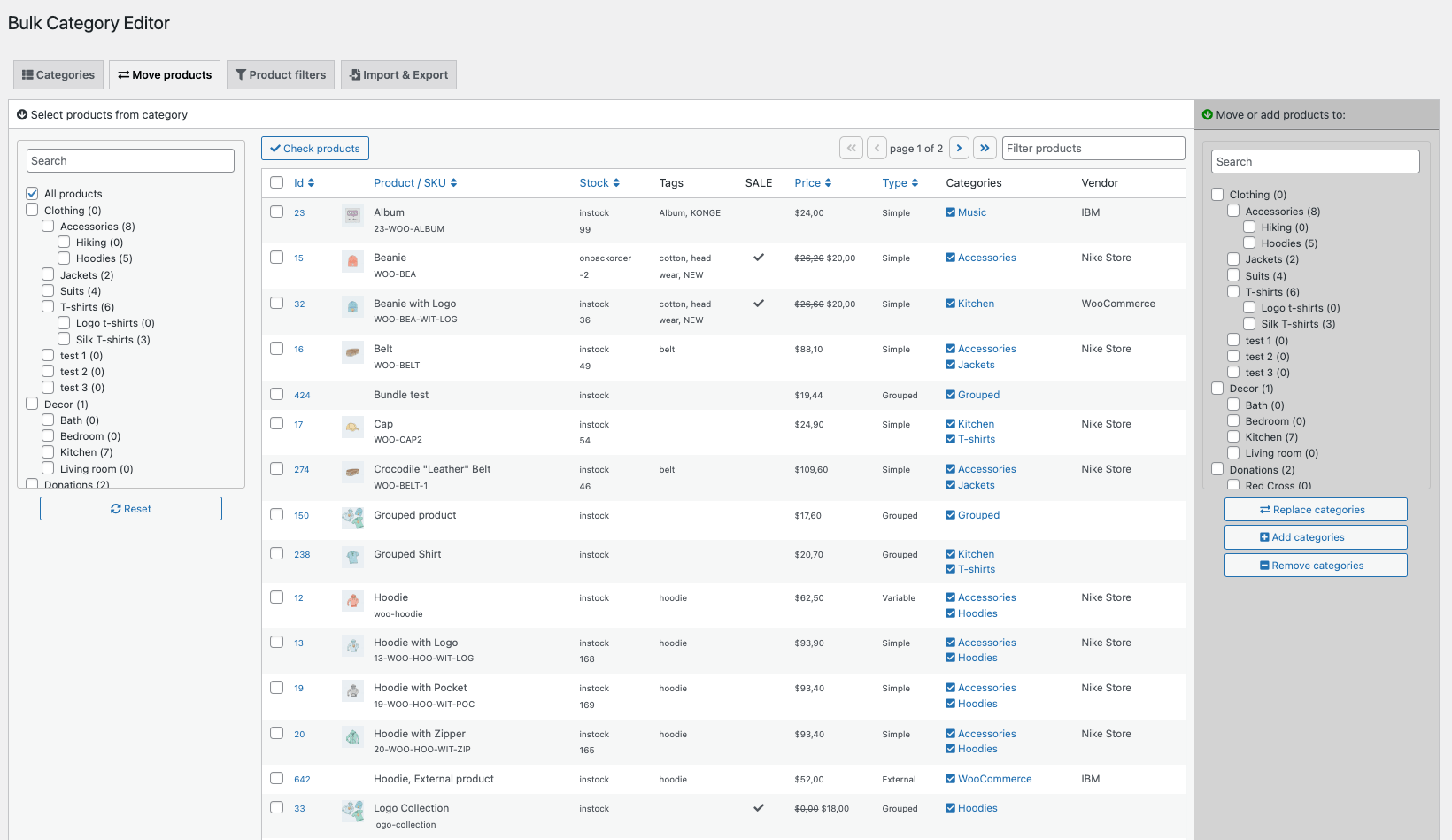Click the search box above the category tree

[x=130, y=160]
